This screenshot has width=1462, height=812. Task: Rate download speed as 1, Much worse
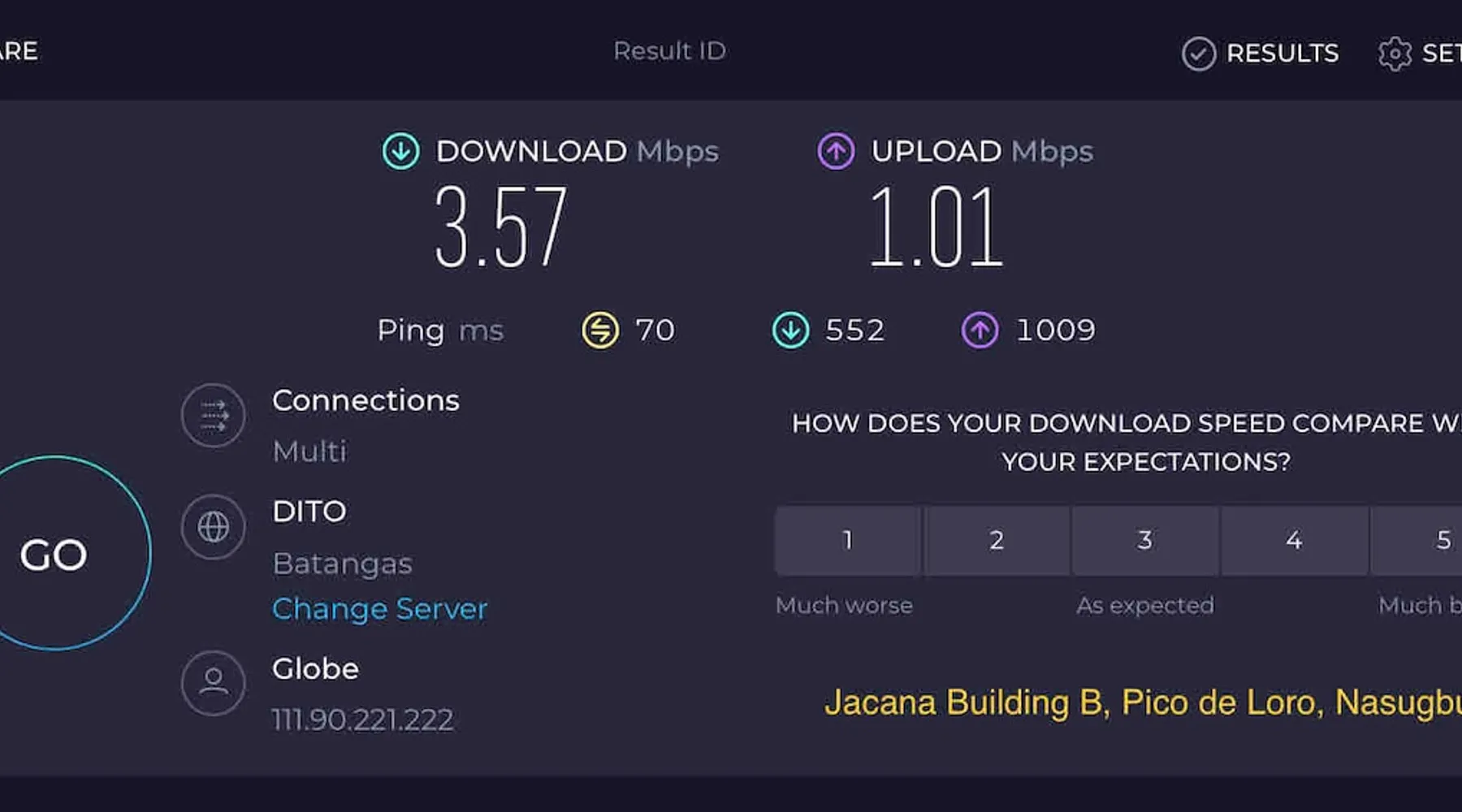847,541
